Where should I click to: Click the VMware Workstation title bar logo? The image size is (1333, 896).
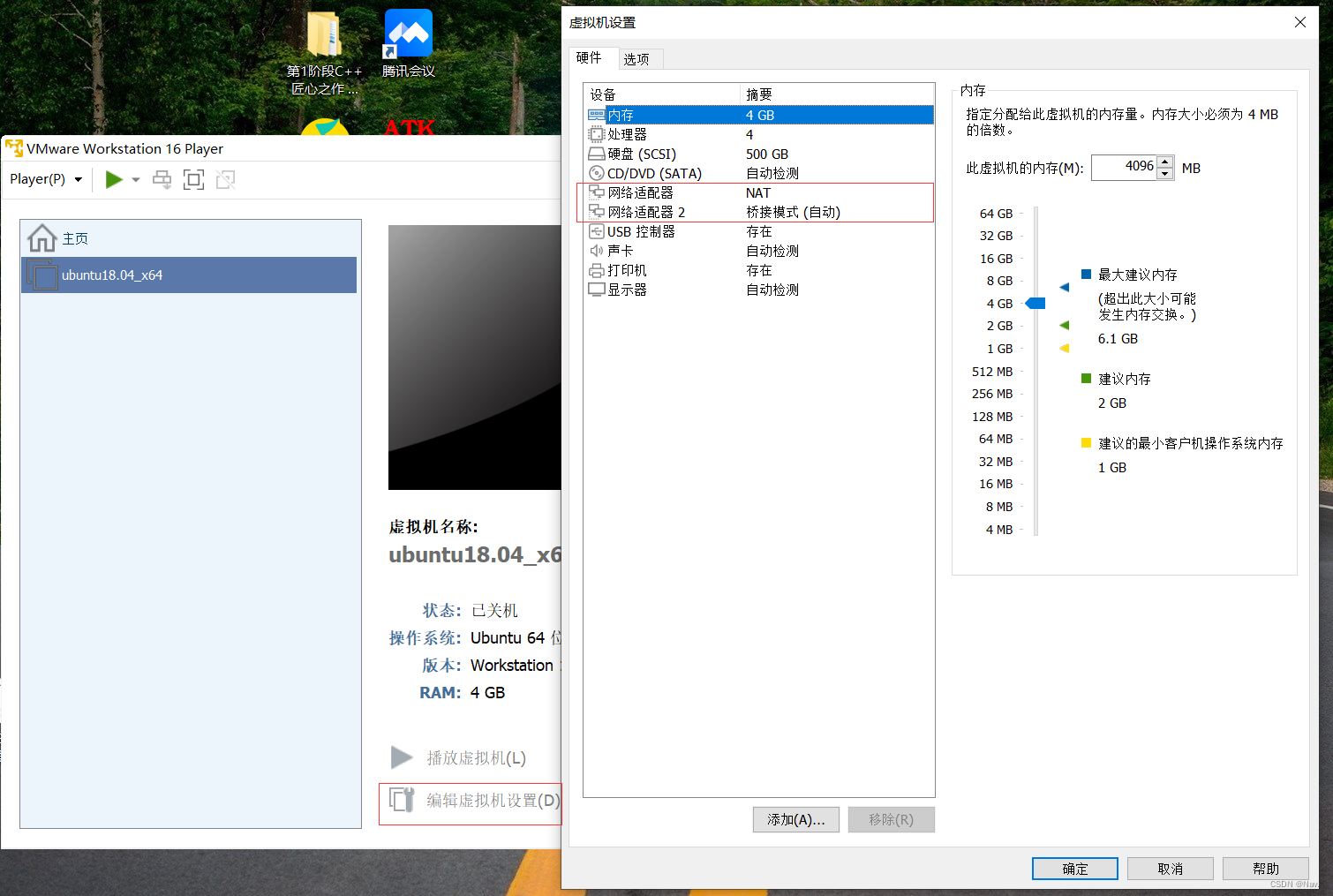14,148
